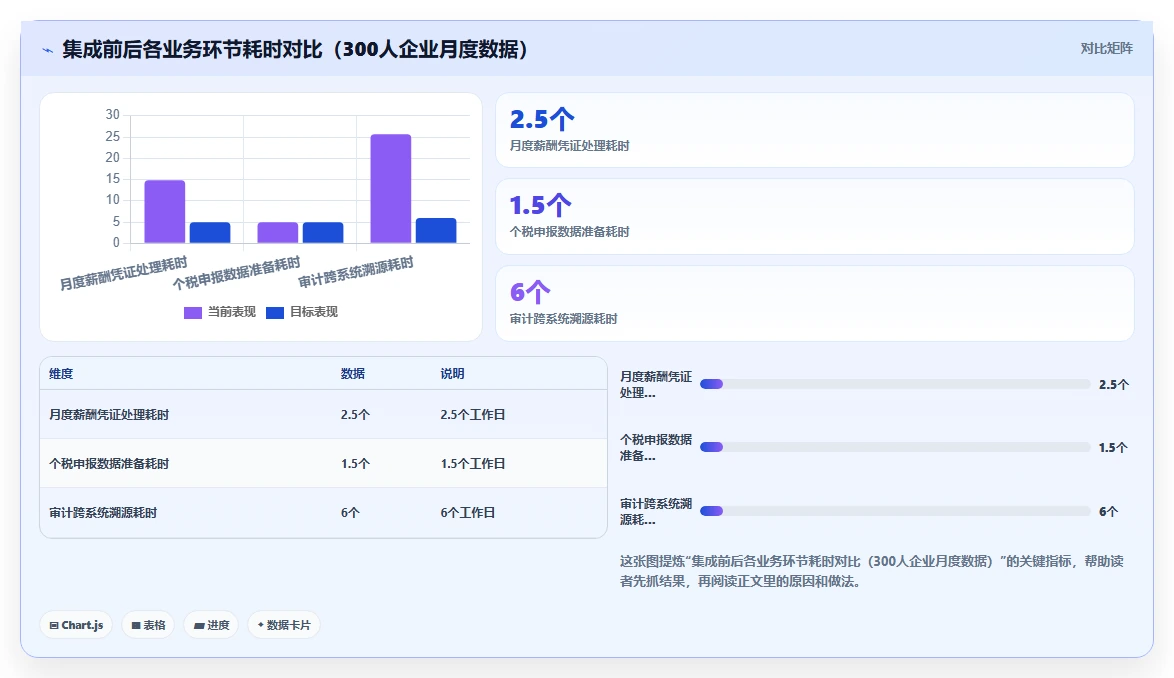Click the 1.5个 value beside the progress bar

1113,448
